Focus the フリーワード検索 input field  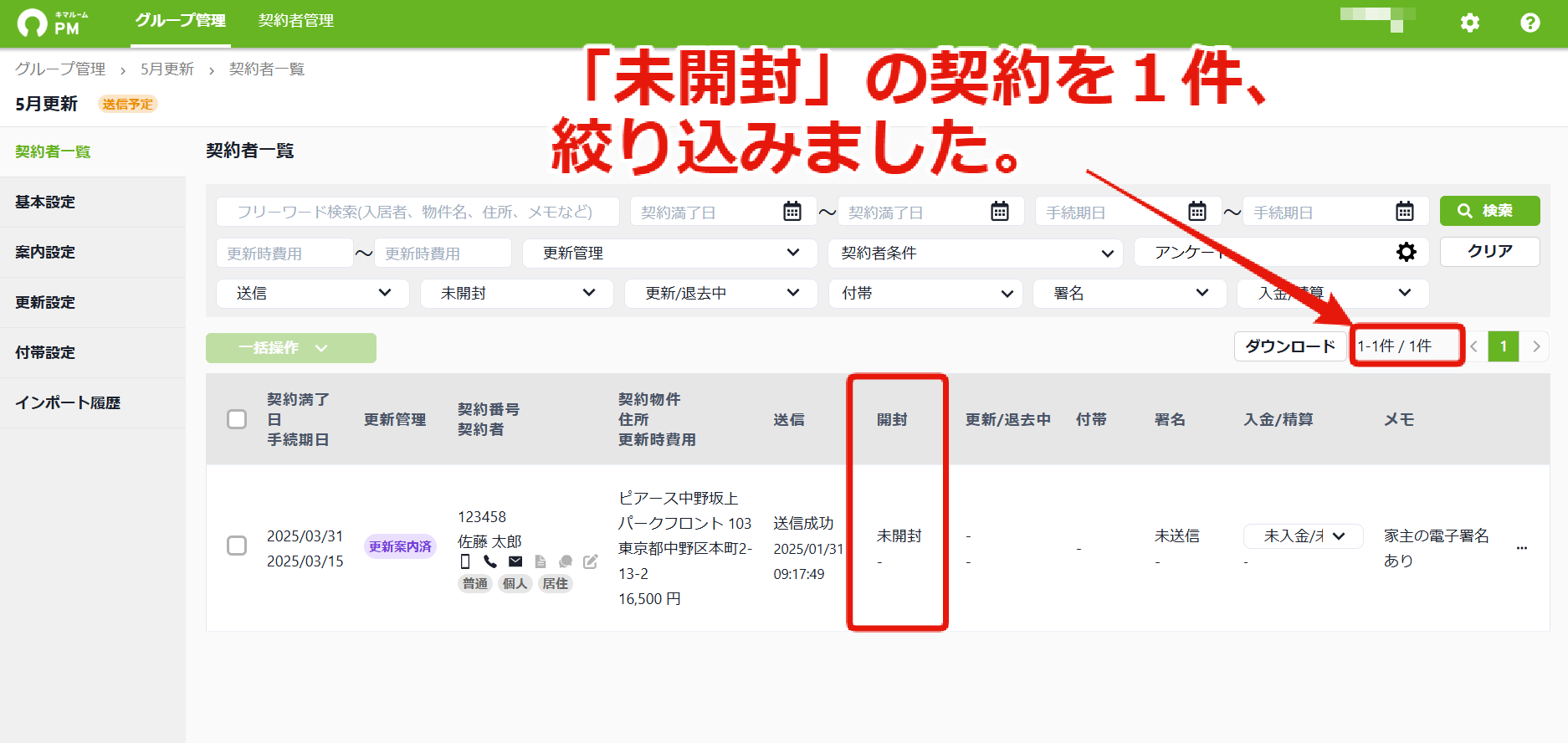click(x=418, y=212)
